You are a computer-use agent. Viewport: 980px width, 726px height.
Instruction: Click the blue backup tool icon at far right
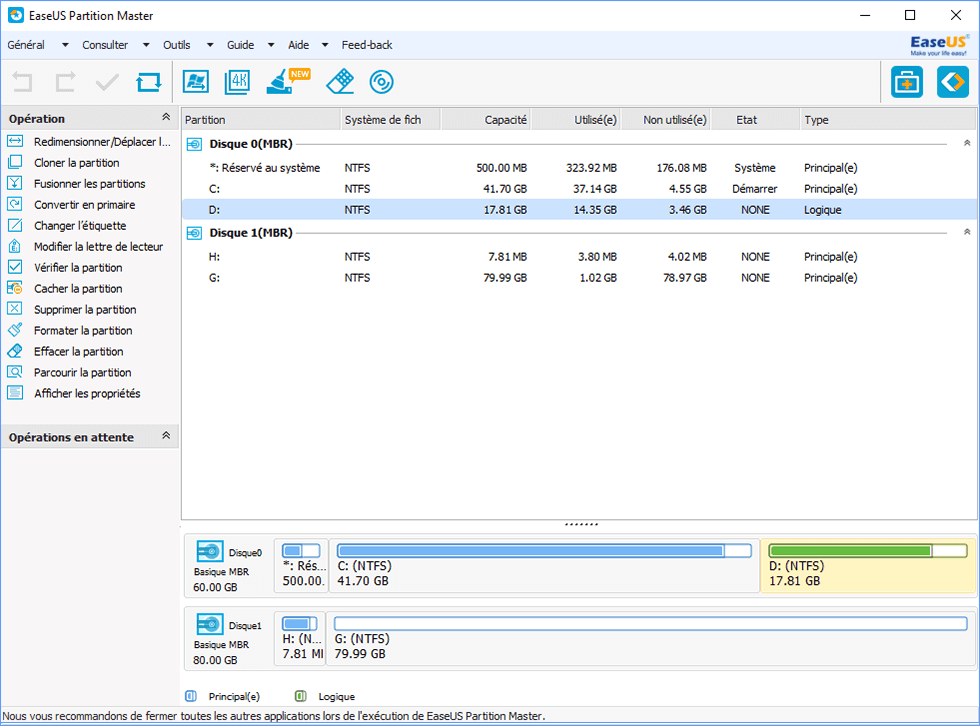(x=953, y=82)
